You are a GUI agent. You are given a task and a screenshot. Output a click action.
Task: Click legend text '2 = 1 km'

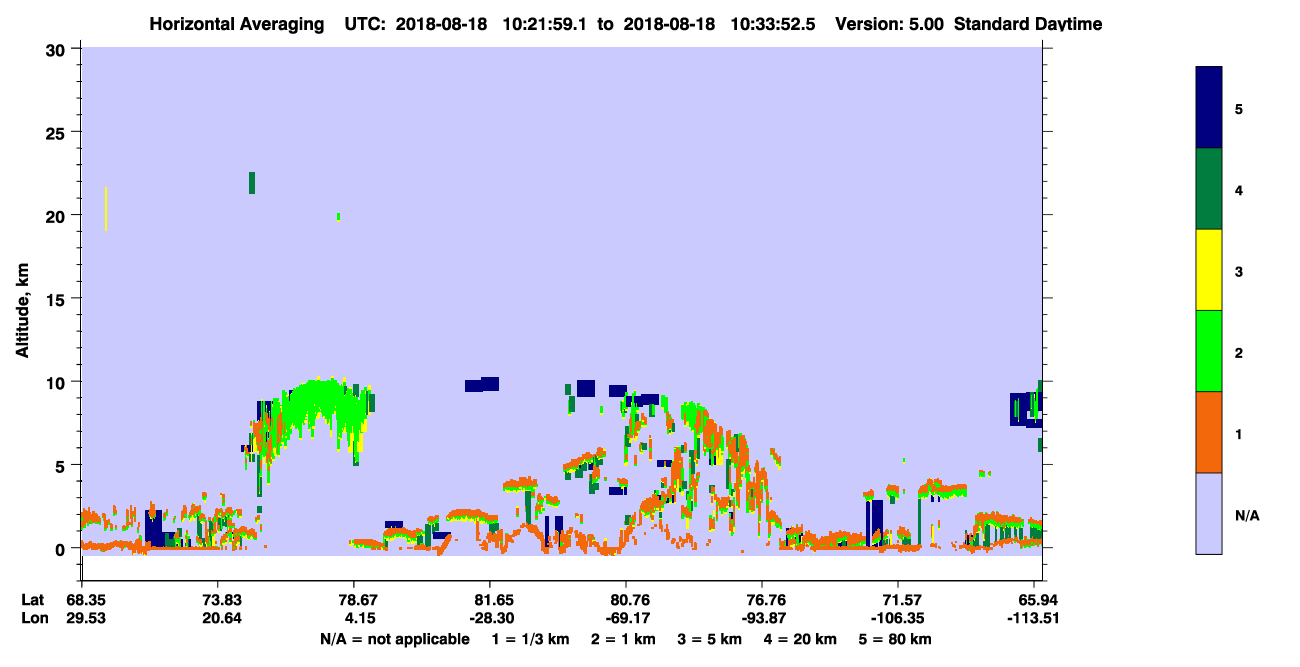click(x=622, y=639)
